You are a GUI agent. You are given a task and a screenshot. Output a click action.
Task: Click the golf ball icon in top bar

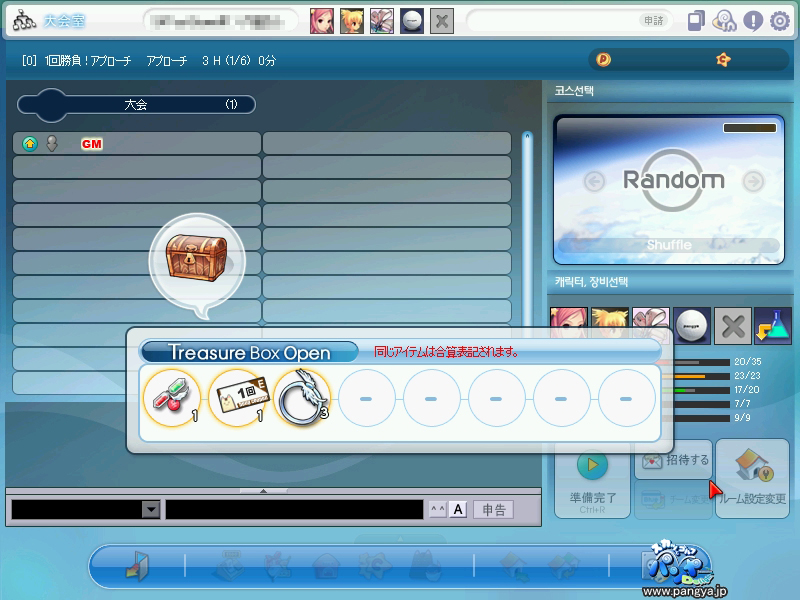click(x=412, y=21)
